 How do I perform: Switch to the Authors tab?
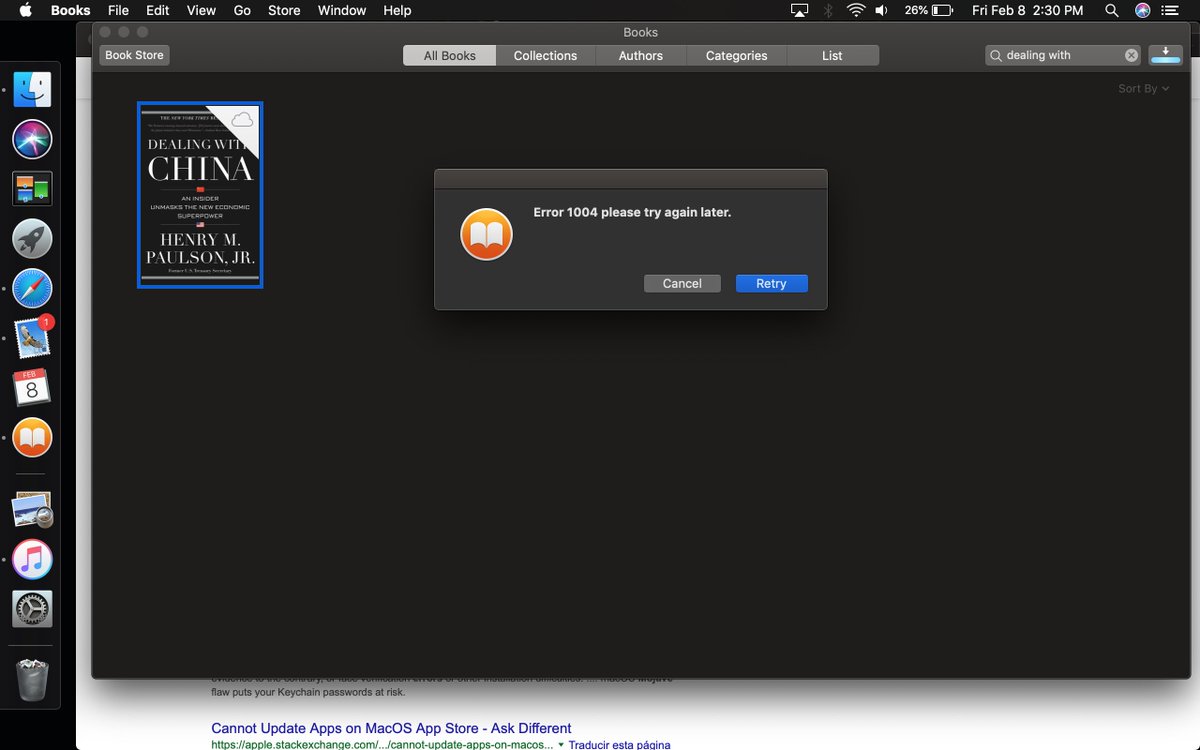(641, 56)
